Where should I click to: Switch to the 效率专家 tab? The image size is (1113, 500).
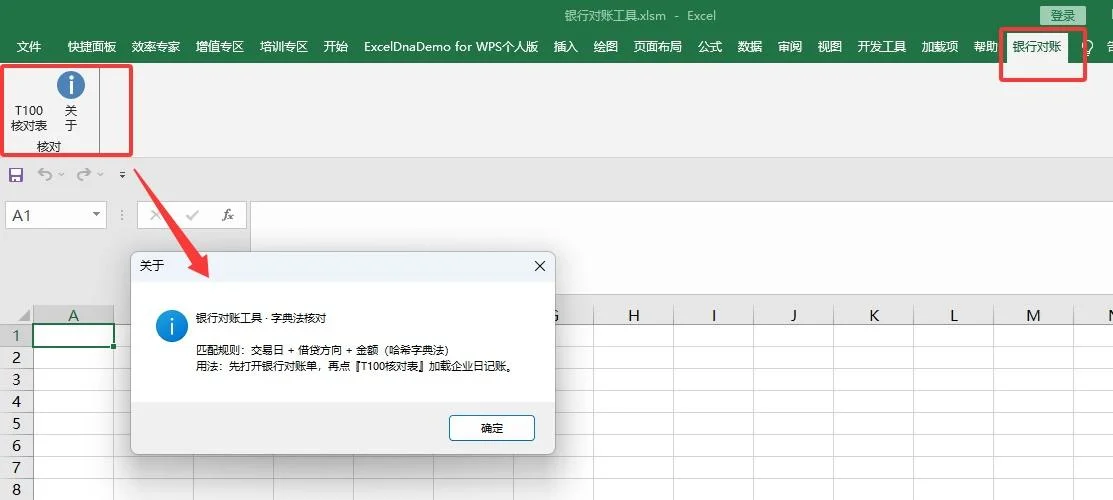156,47
